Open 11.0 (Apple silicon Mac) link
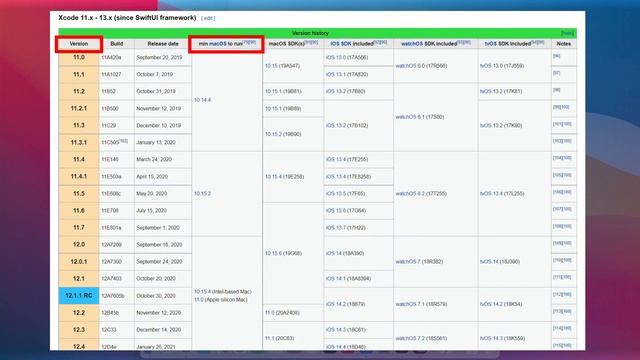This screenshot has width=640, height=360. [221, 300]
